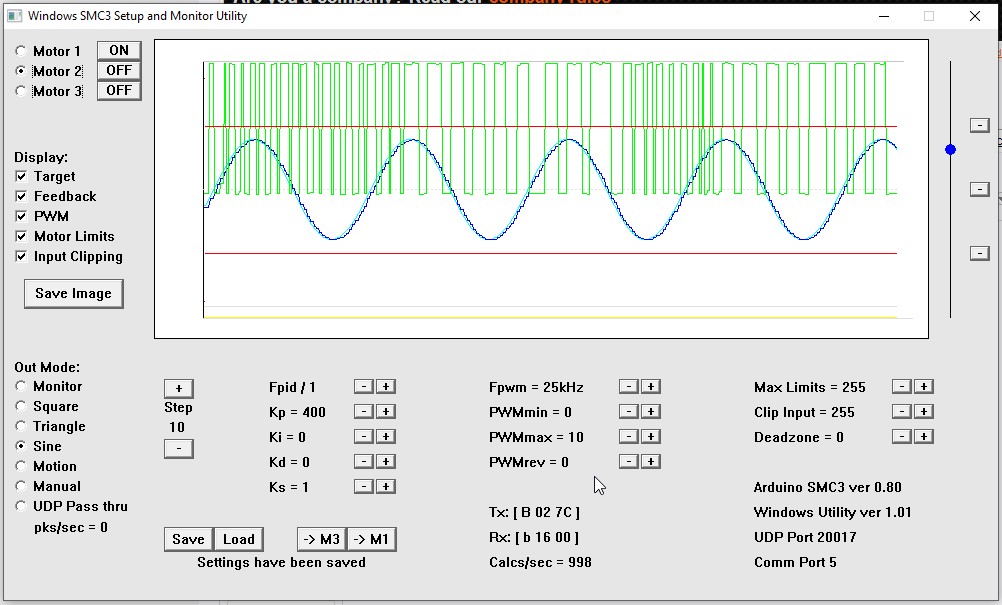Choose Triangle output mode

tap(21, 427)
